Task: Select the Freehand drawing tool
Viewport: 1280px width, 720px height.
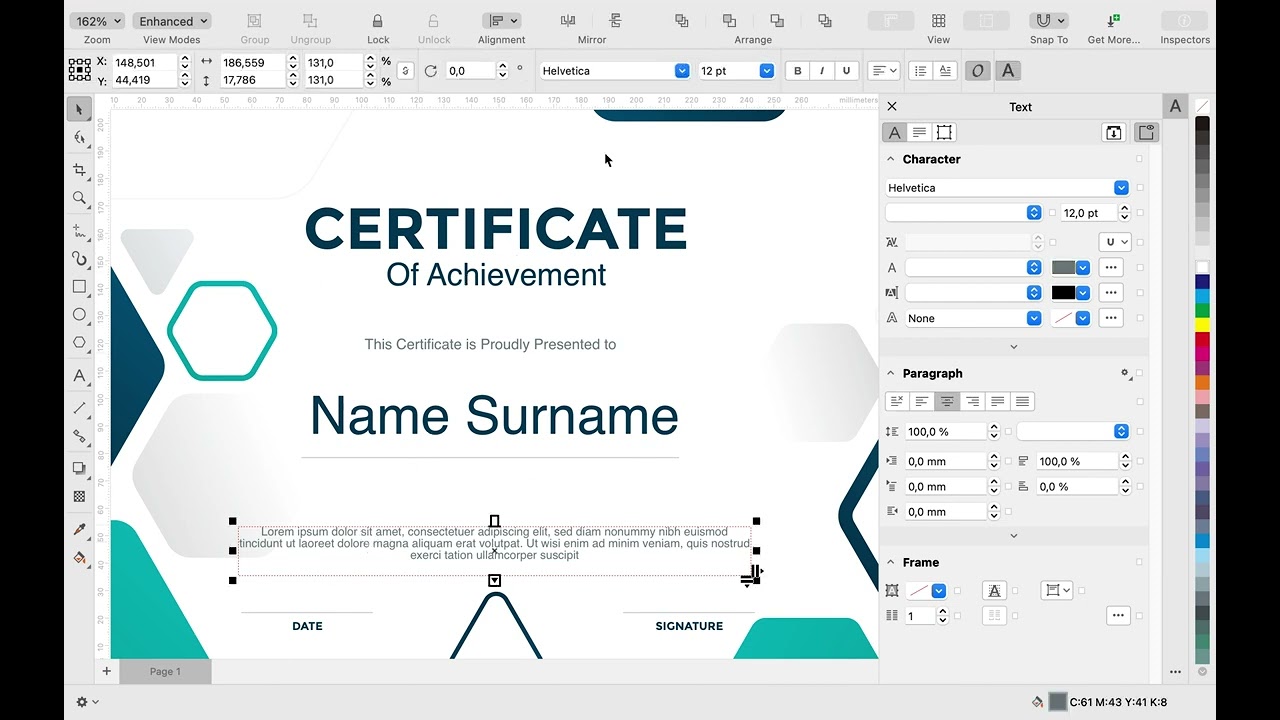Action: click(79, 229)
